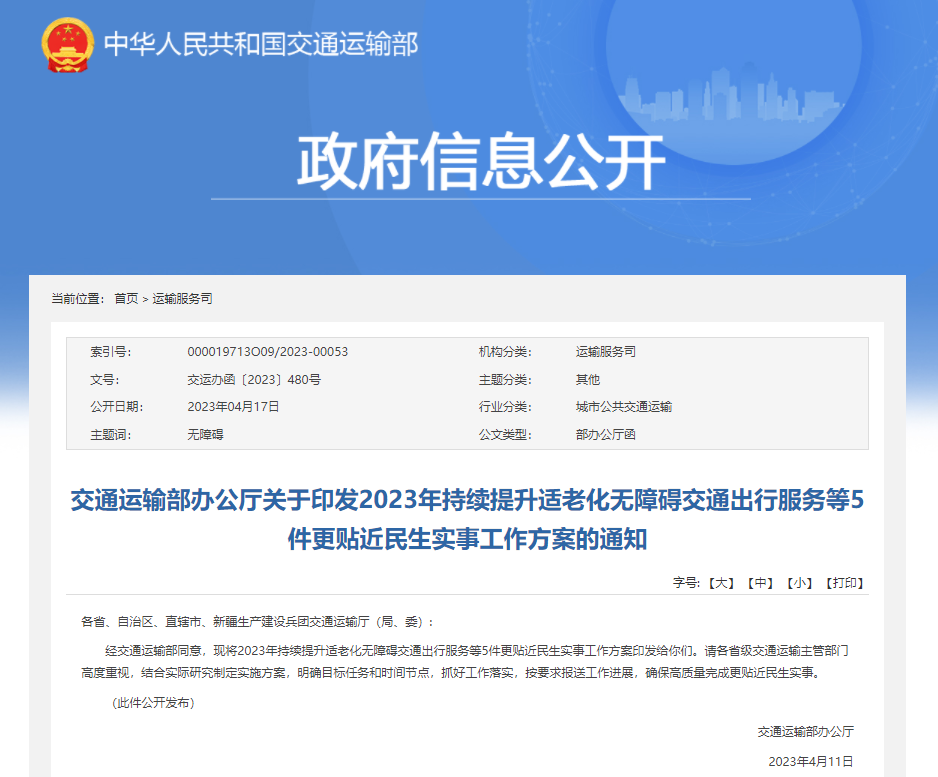Set font size to 【小】

click(x=799, y=583)
